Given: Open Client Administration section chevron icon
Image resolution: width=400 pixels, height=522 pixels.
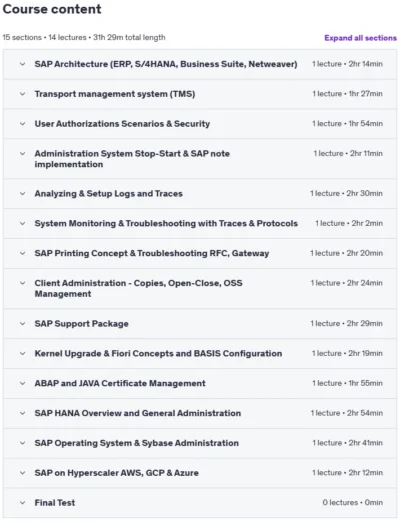Looking at the screenshot, I should click(22, 283).
